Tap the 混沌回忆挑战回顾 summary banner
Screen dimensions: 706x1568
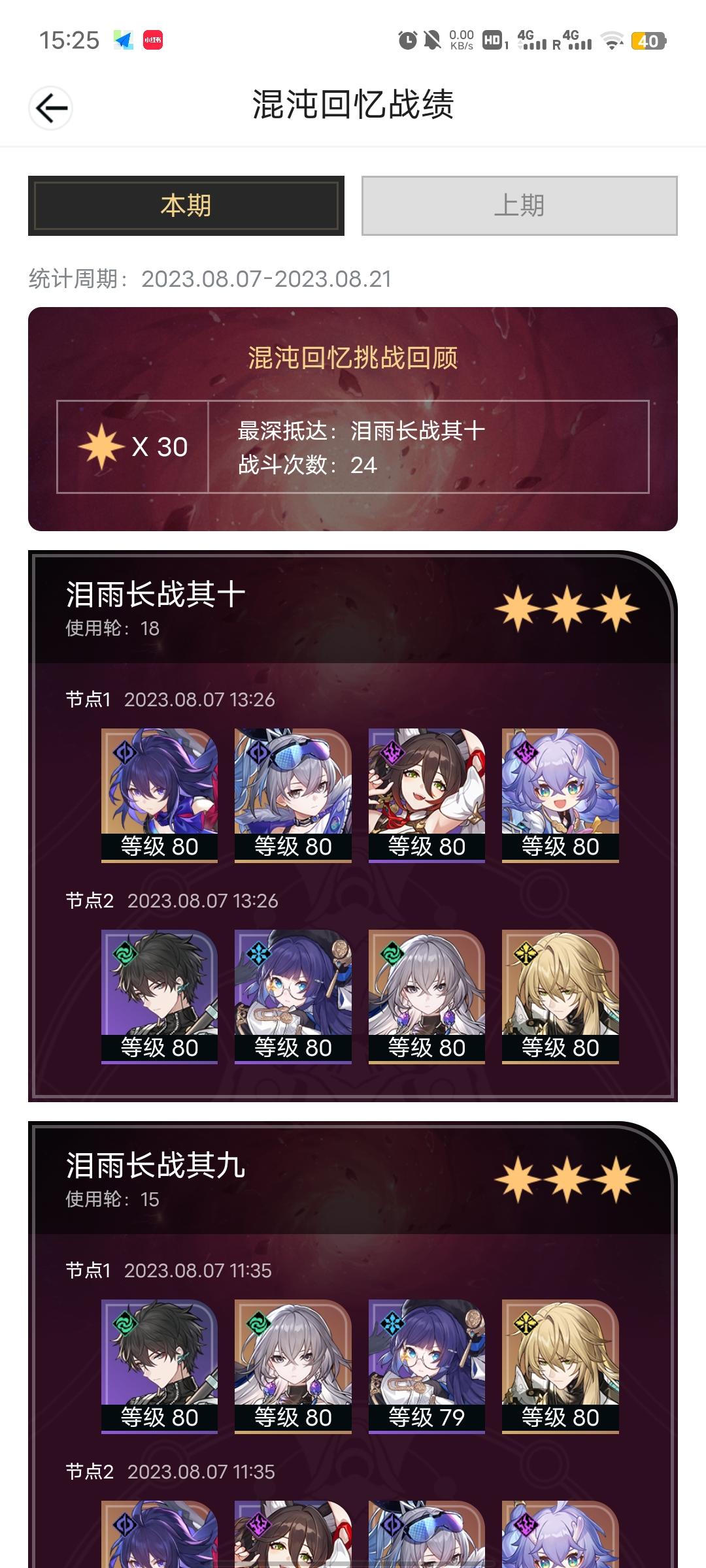point(353,419)
